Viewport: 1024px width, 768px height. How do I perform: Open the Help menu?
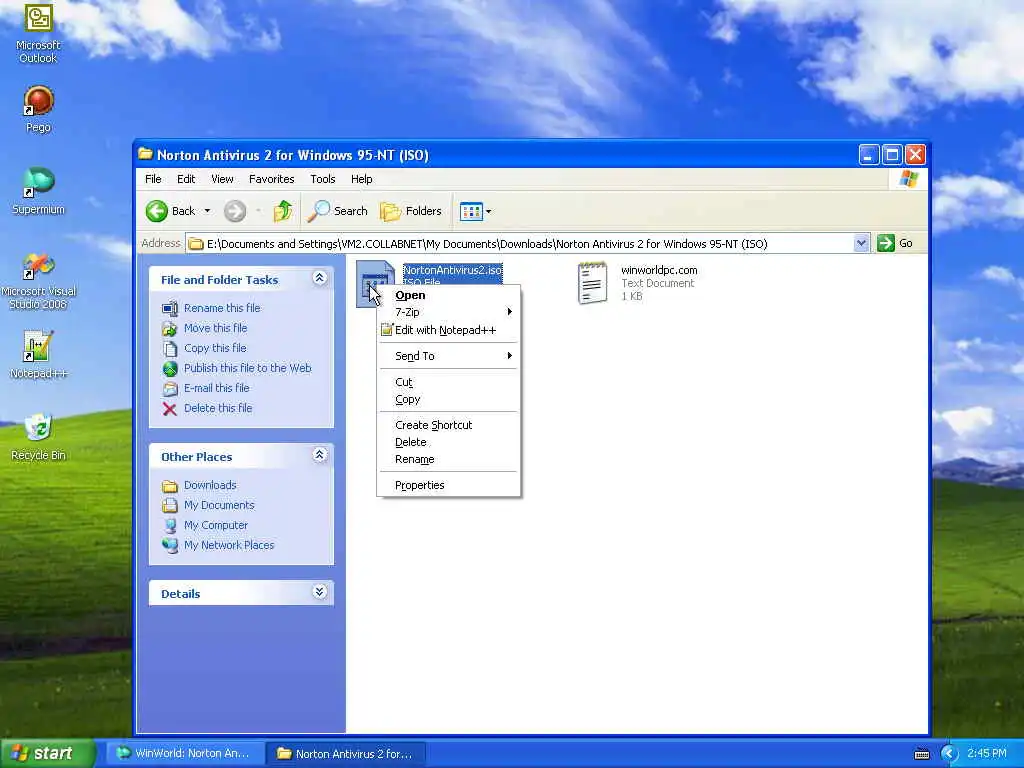pos(361,179)
